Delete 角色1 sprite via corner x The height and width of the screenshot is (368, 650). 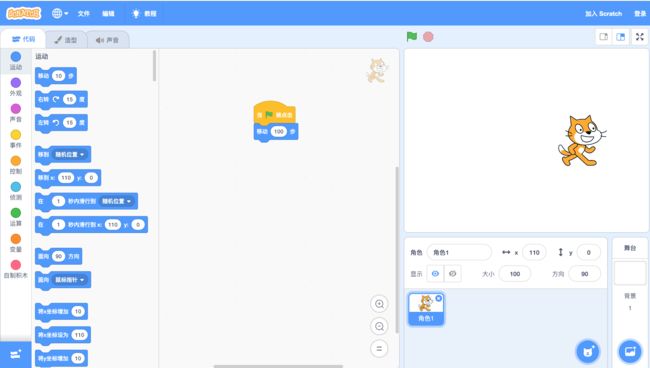pos(439,298)
